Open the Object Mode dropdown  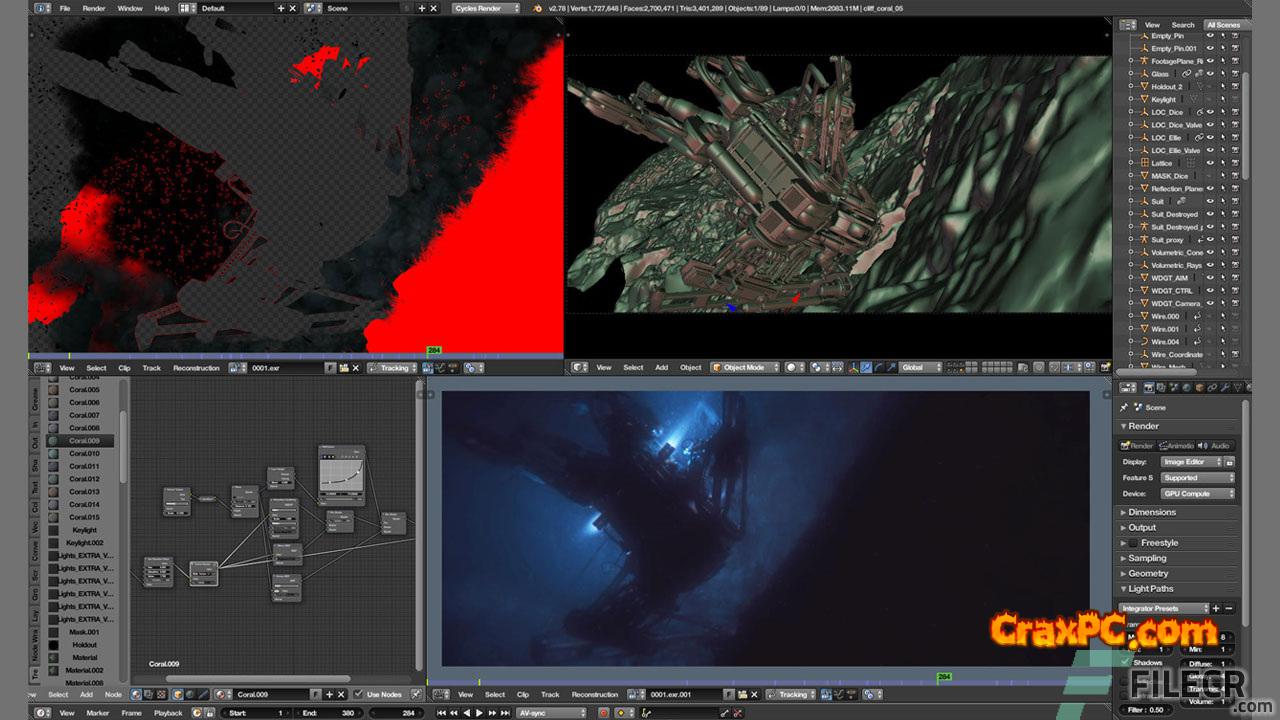(x=744, y=367)
